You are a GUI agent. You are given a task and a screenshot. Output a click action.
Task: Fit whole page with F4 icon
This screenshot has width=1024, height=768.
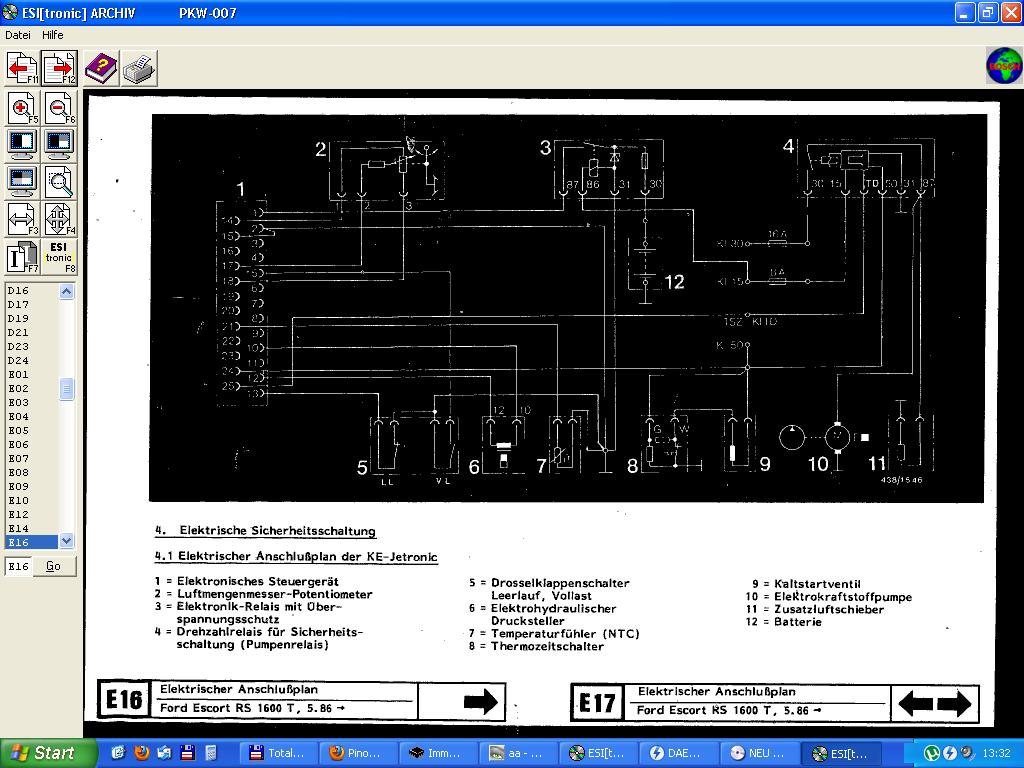coord(59,218)
